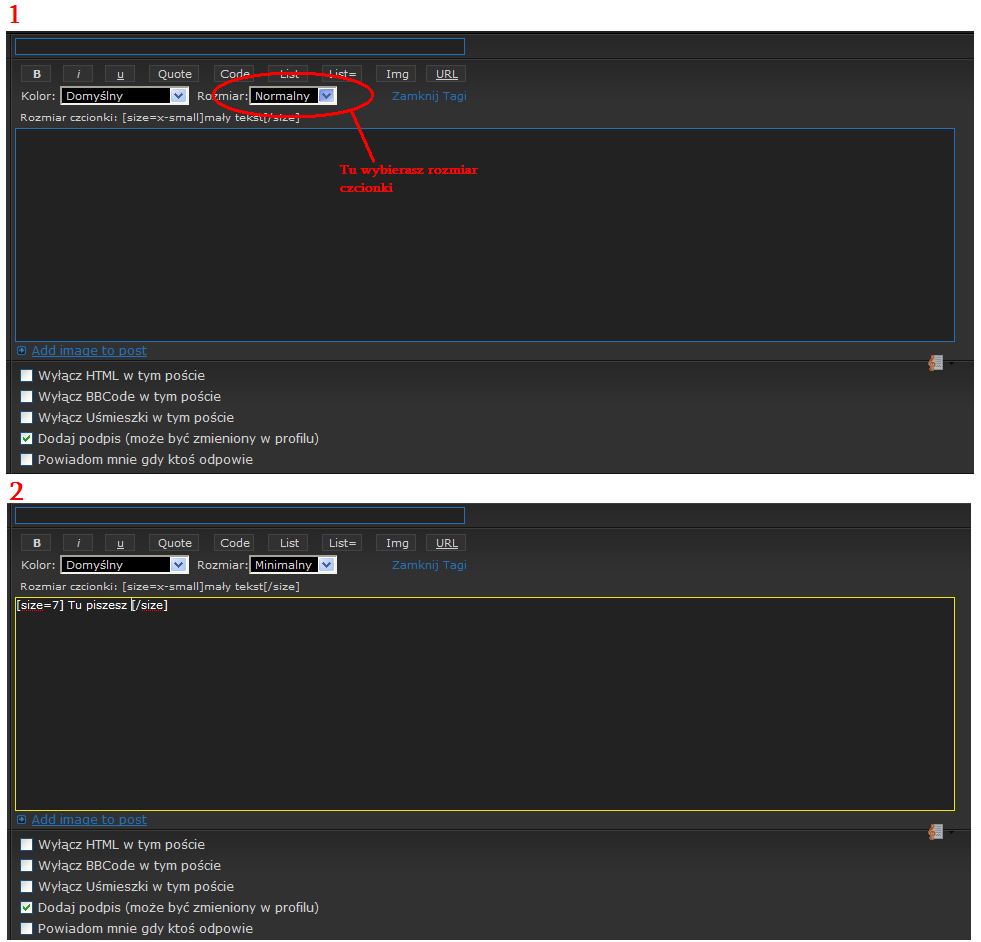The width and height of the screenshot is (981, 942).
Task: Click italic button in editor 2
Action: [x=78, y=543]
